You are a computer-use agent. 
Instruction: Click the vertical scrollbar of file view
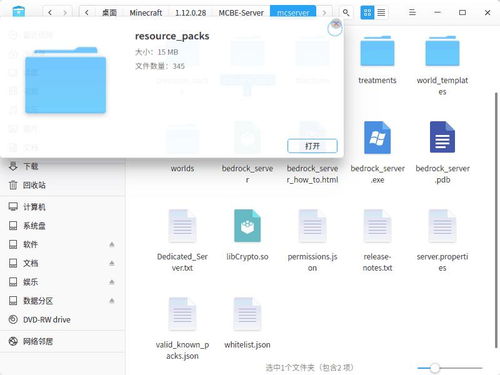point(496,220)
